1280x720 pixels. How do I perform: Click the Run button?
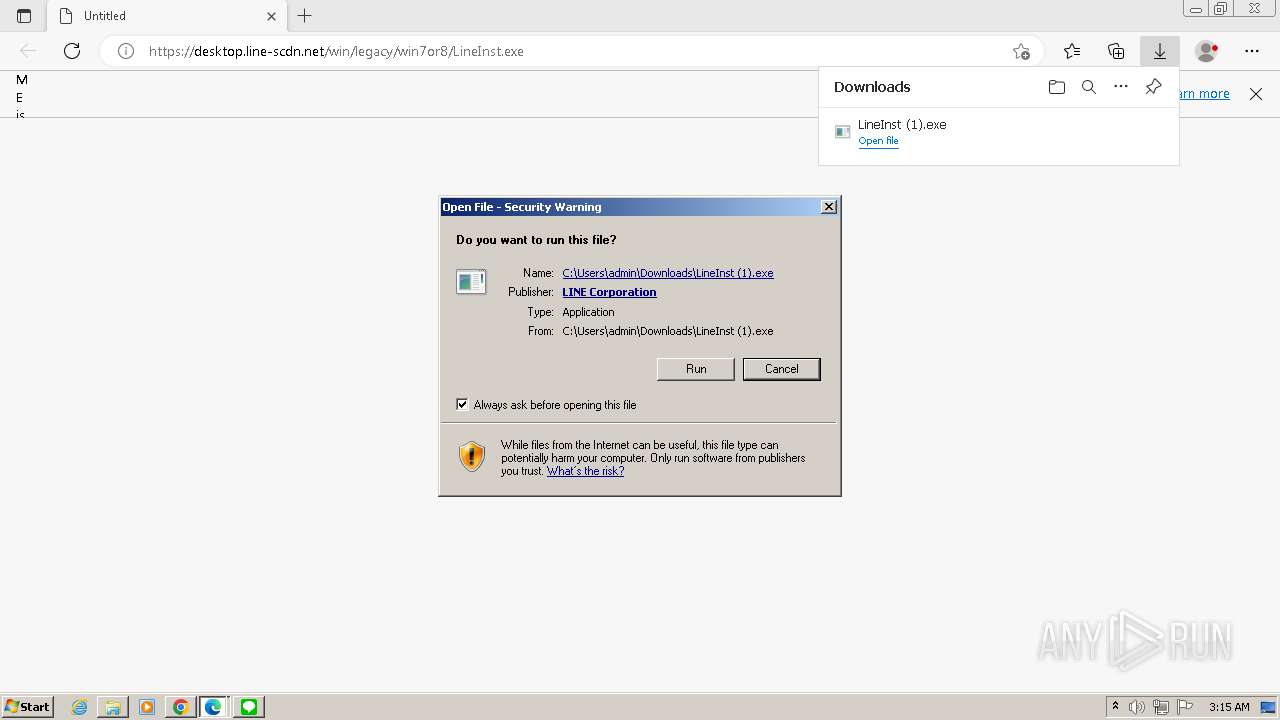coord(696,369)
